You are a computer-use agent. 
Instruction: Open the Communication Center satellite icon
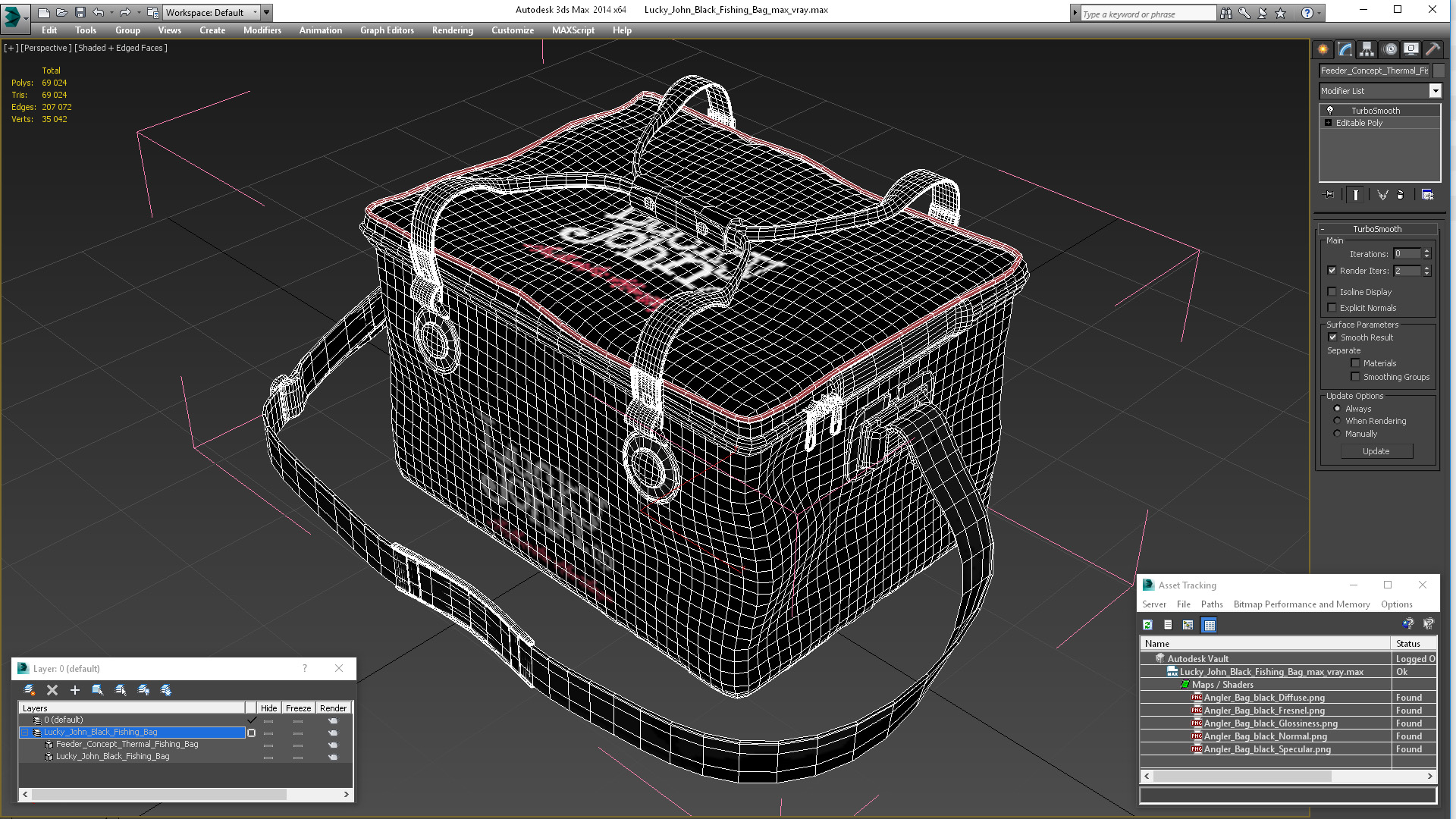1263,13
